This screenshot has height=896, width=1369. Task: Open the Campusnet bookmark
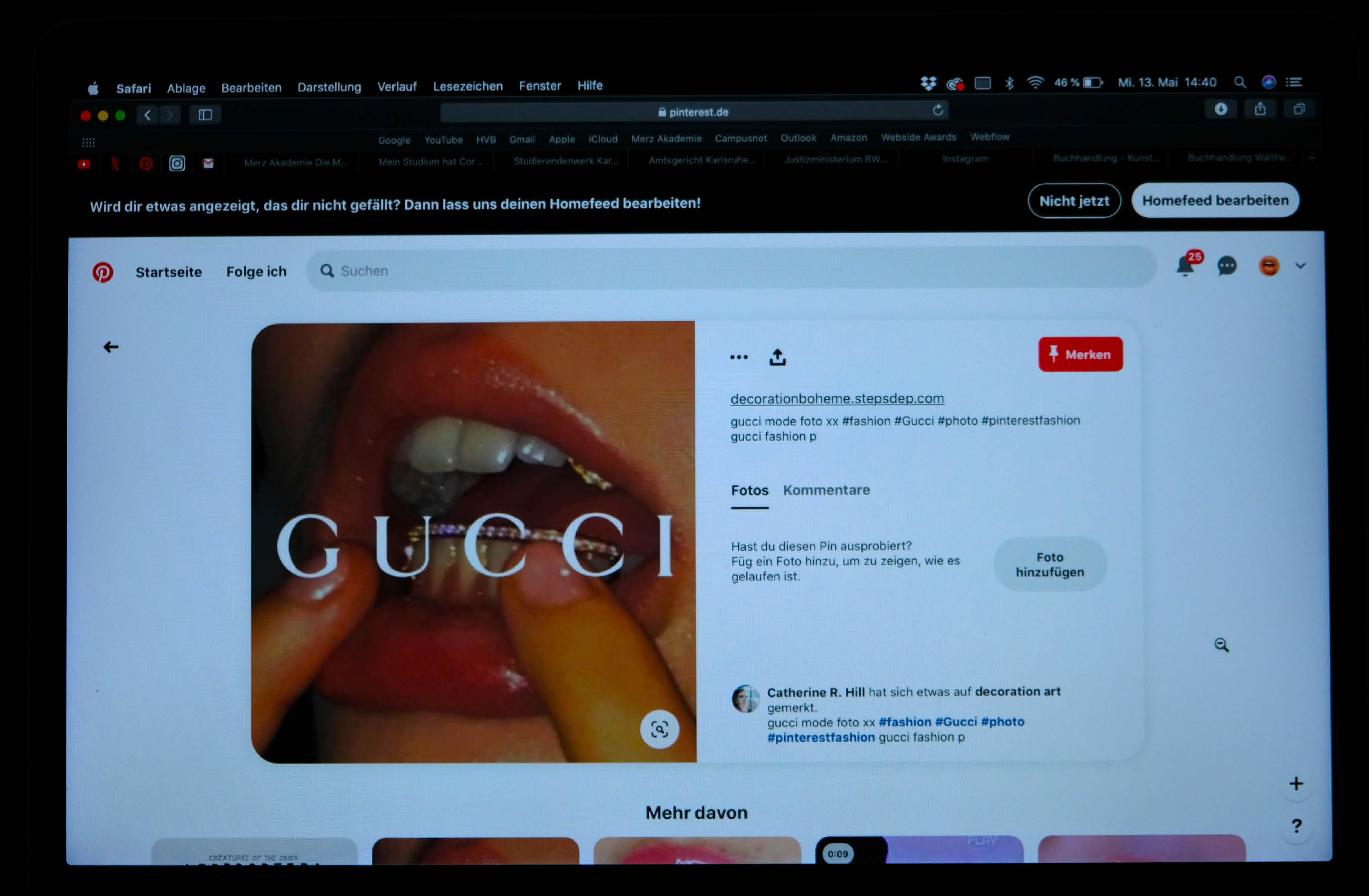click(x=740, y=138)
